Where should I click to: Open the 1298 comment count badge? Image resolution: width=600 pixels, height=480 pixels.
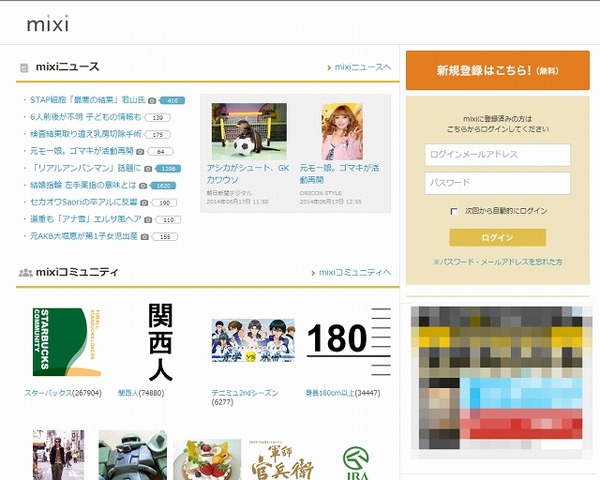point(168,168)
